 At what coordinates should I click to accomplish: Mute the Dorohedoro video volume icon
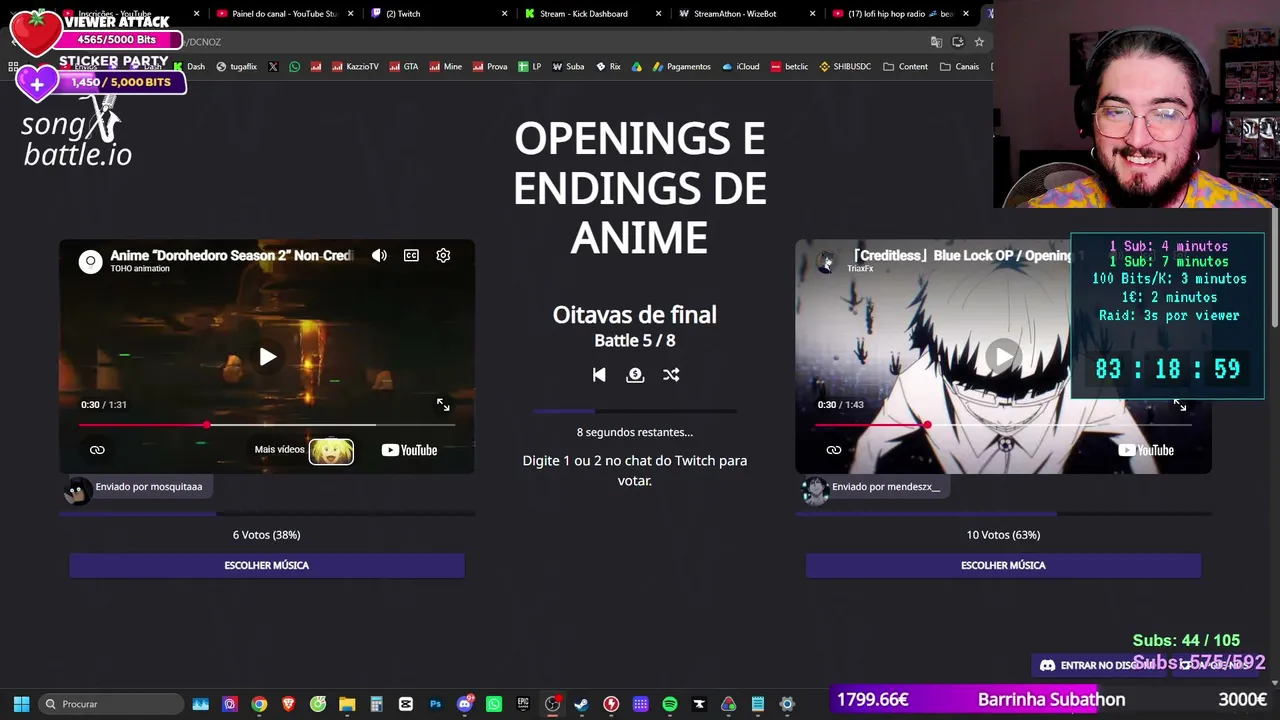click(379, 256)
